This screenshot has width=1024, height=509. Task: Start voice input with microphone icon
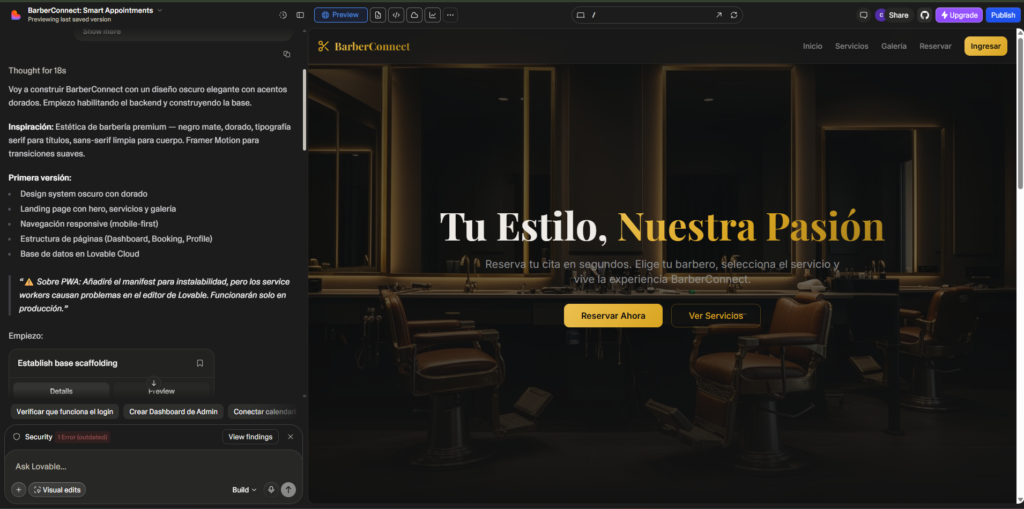270,489
